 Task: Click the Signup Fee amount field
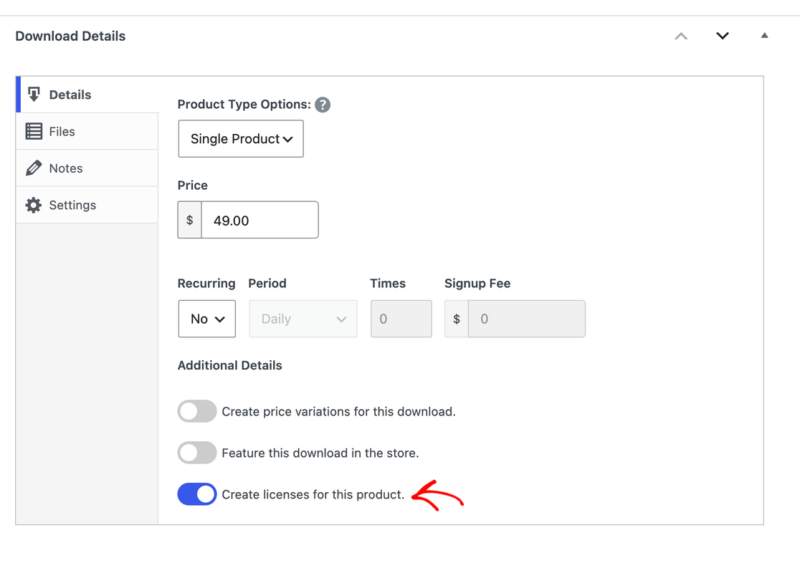tap(527, 319)
